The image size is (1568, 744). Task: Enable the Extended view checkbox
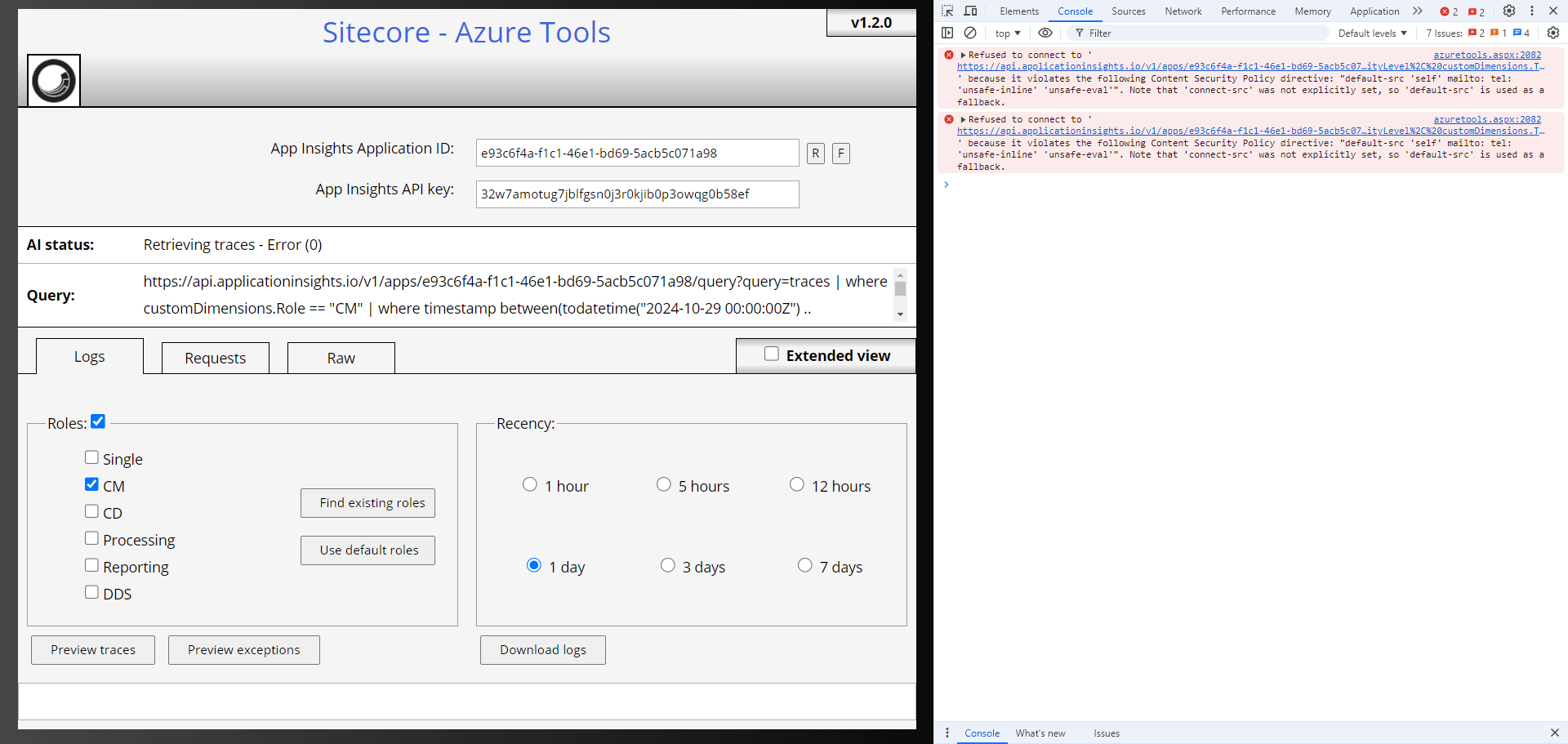(771, 354)
